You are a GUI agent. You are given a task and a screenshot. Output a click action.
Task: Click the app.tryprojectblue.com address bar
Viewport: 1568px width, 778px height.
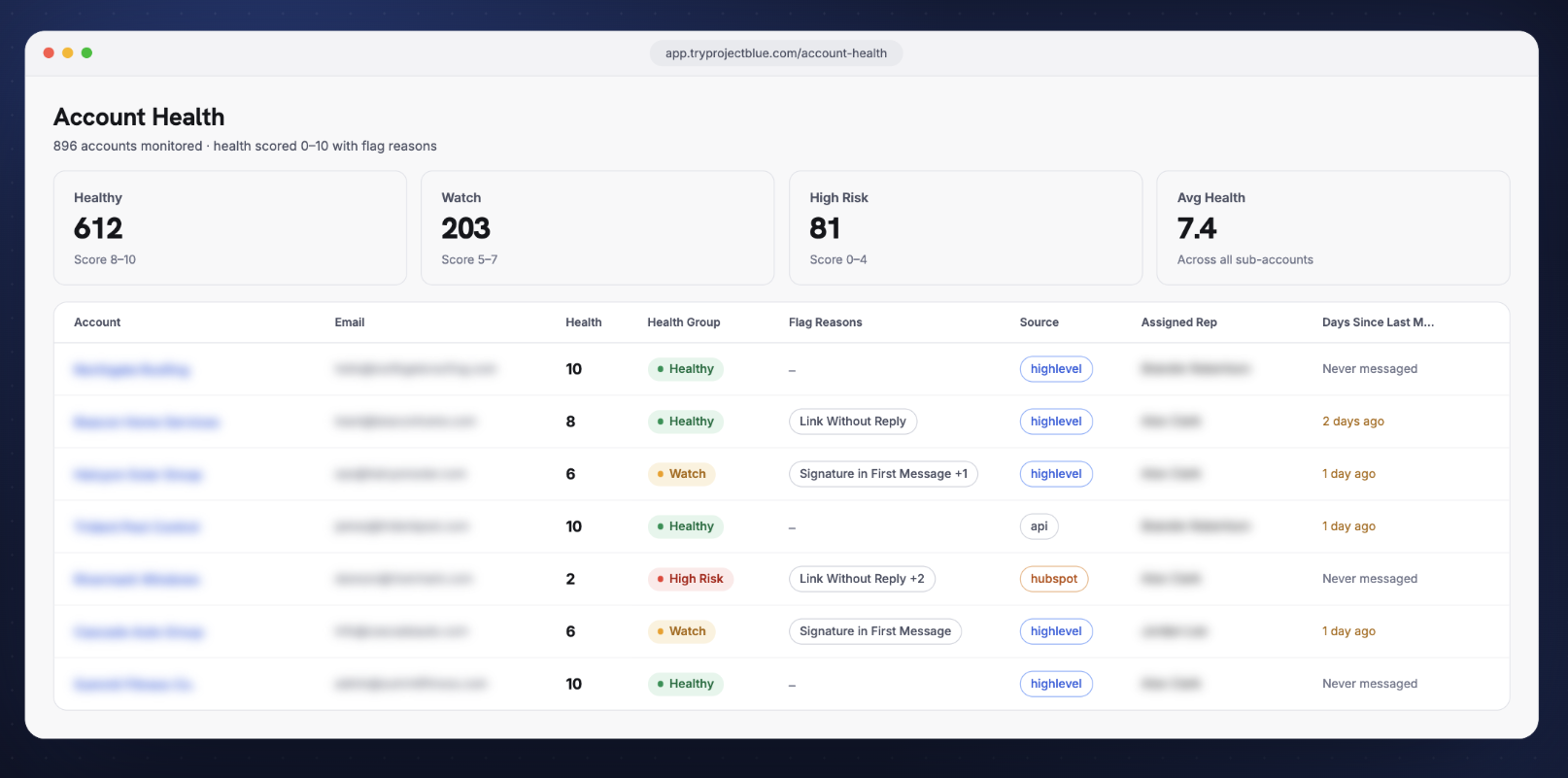(775, 53)
